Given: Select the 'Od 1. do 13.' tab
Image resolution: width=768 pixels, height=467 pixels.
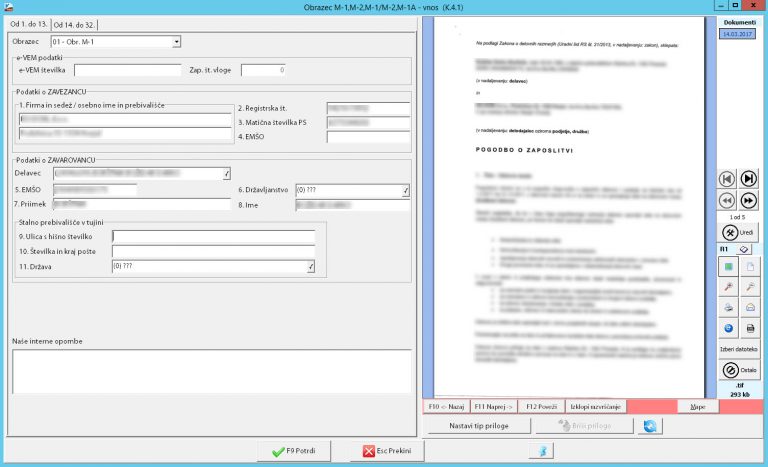Looking at the screenshot, I should 27,24.
